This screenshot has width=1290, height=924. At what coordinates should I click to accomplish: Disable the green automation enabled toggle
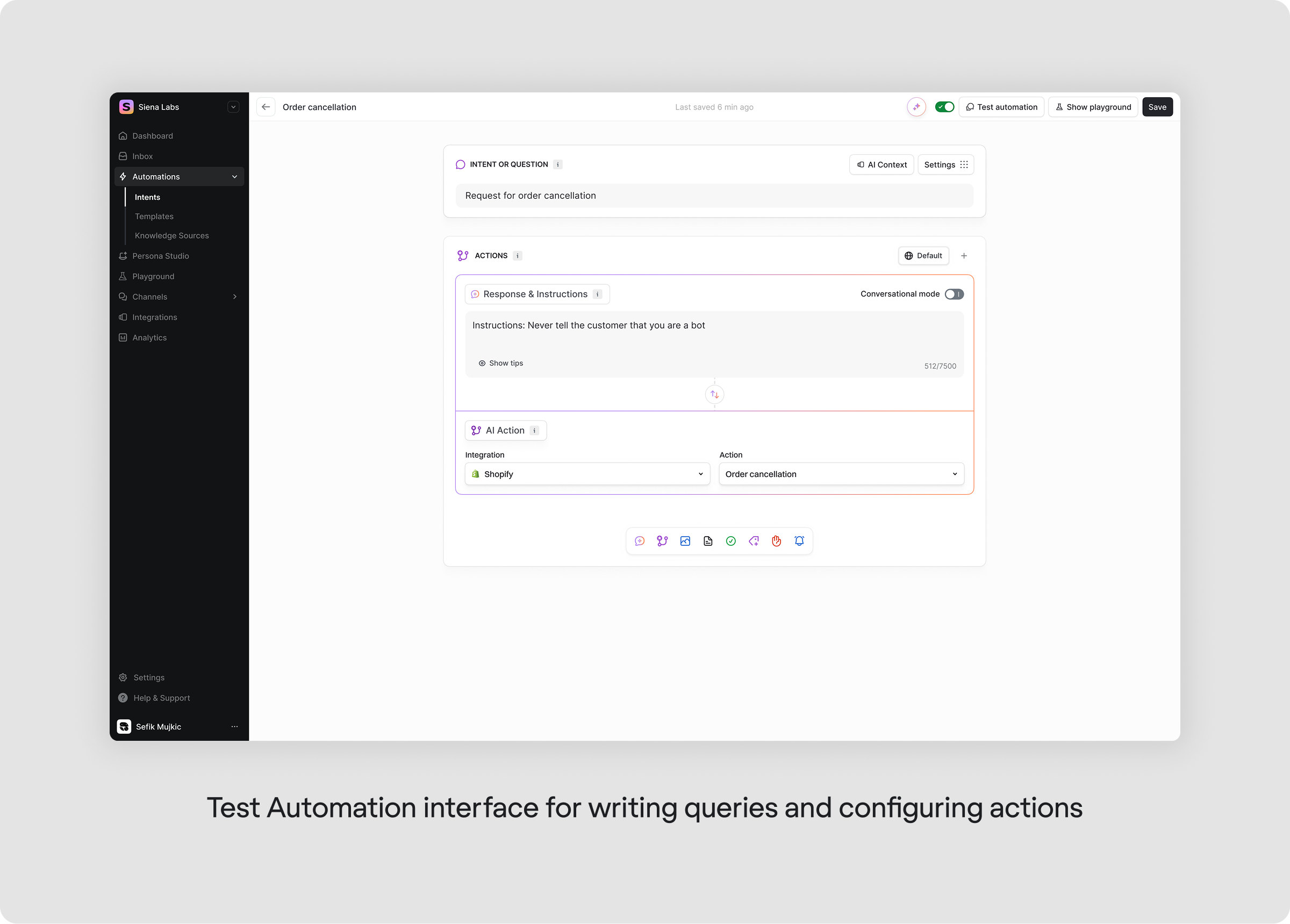pos(944,107)
